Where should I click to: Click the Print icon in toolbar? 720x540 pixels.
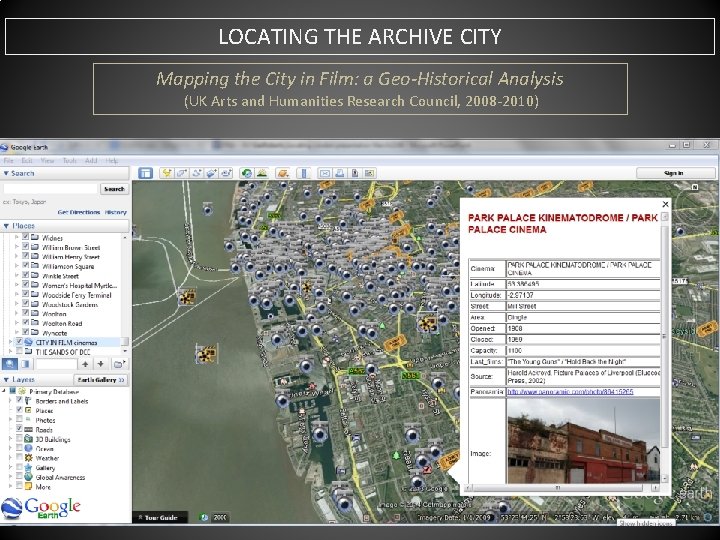pos(339,173)
